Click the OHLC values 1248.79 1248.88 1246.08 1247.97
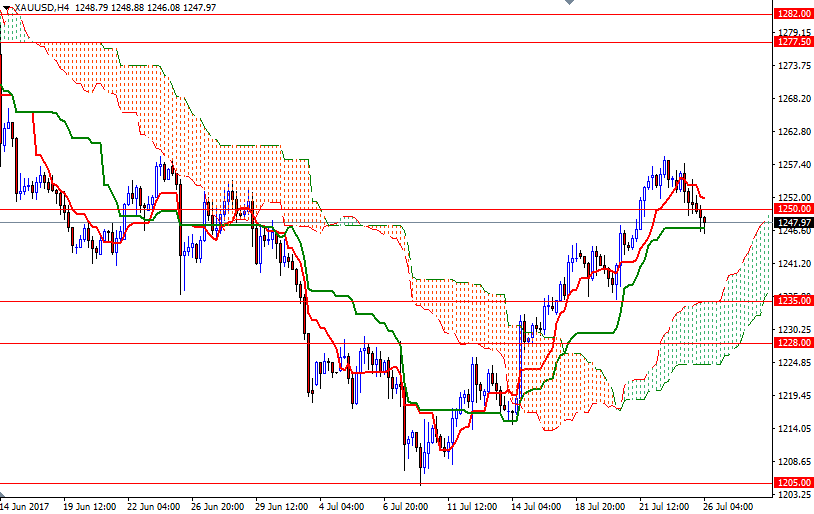This screenshot has width=814, height=514. coord(145,8)
